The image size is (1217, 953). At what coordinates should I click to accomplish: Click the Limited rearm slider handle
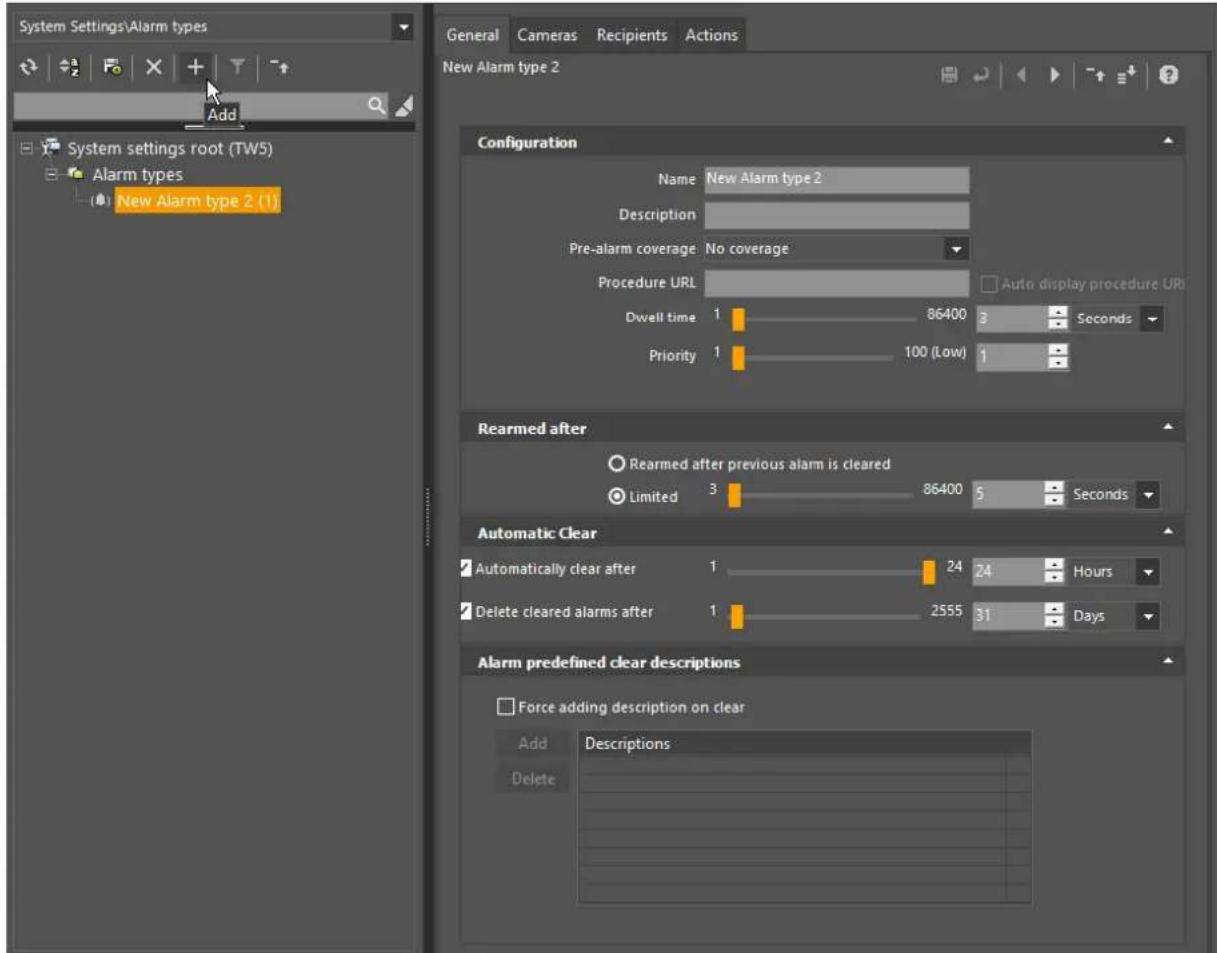coord(735,495)
